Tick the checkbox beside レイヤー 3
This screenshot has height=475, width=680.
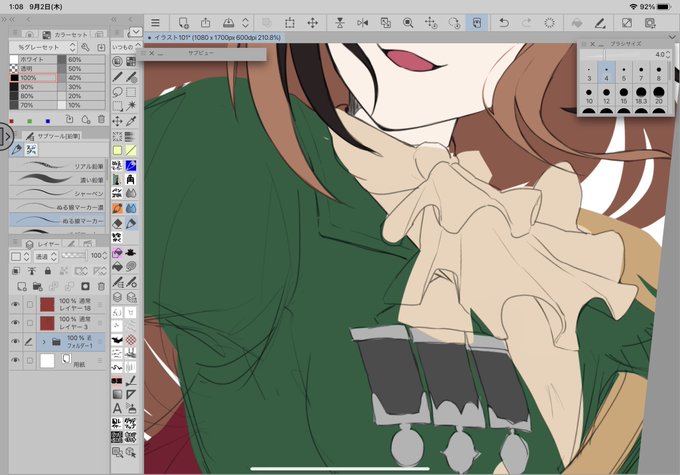click(x=29, y=323)
